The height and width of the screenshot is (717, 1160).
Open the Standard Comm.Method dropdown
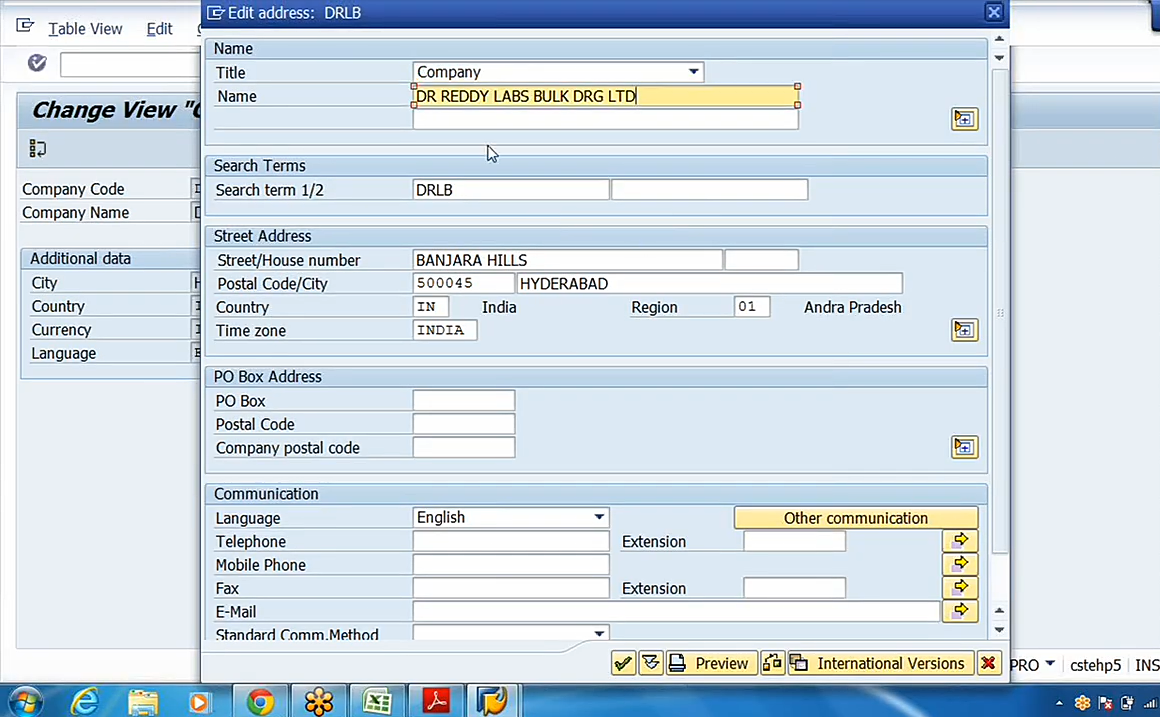coord(599,633)
